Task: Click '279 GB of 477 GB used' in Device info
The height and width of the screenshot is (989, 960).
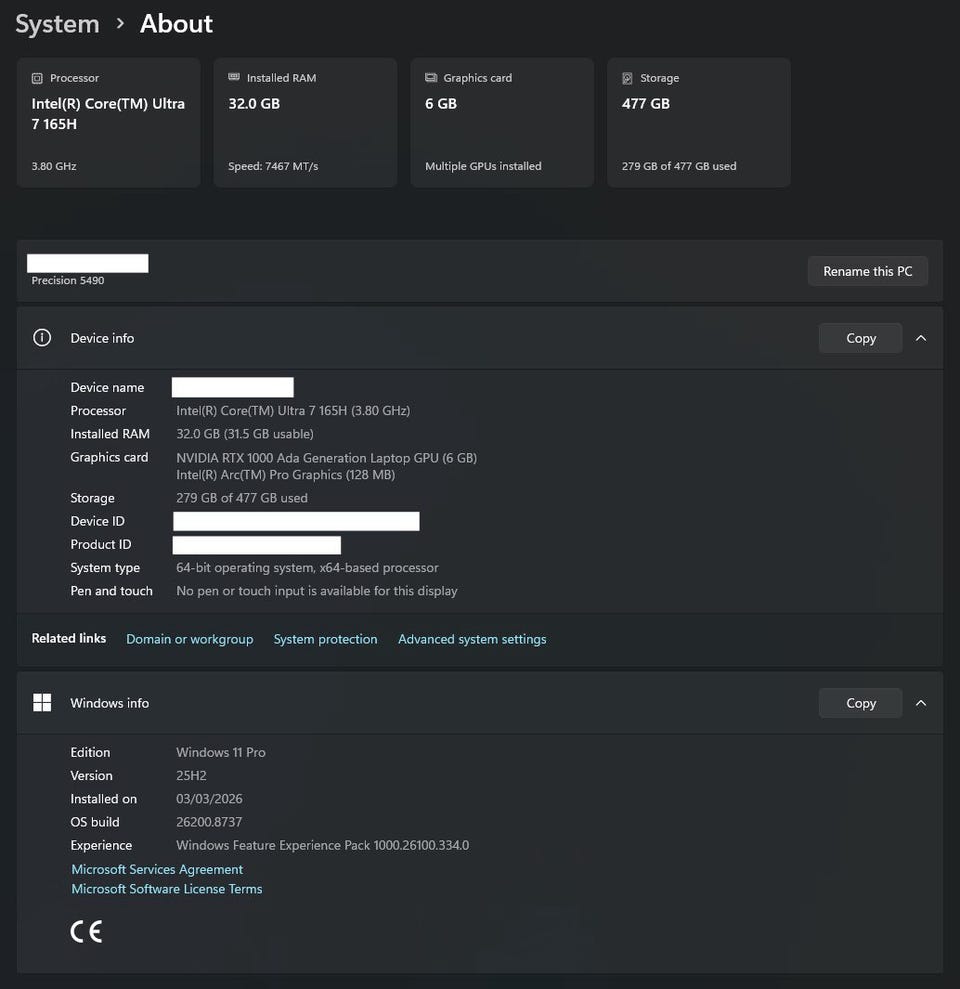Action: [242, 498]
